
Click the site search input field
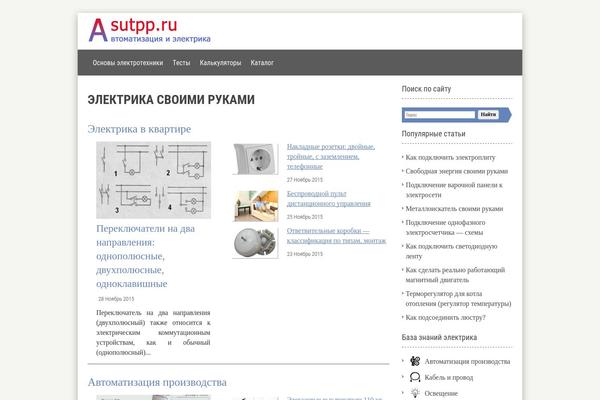tap(440, 115)
